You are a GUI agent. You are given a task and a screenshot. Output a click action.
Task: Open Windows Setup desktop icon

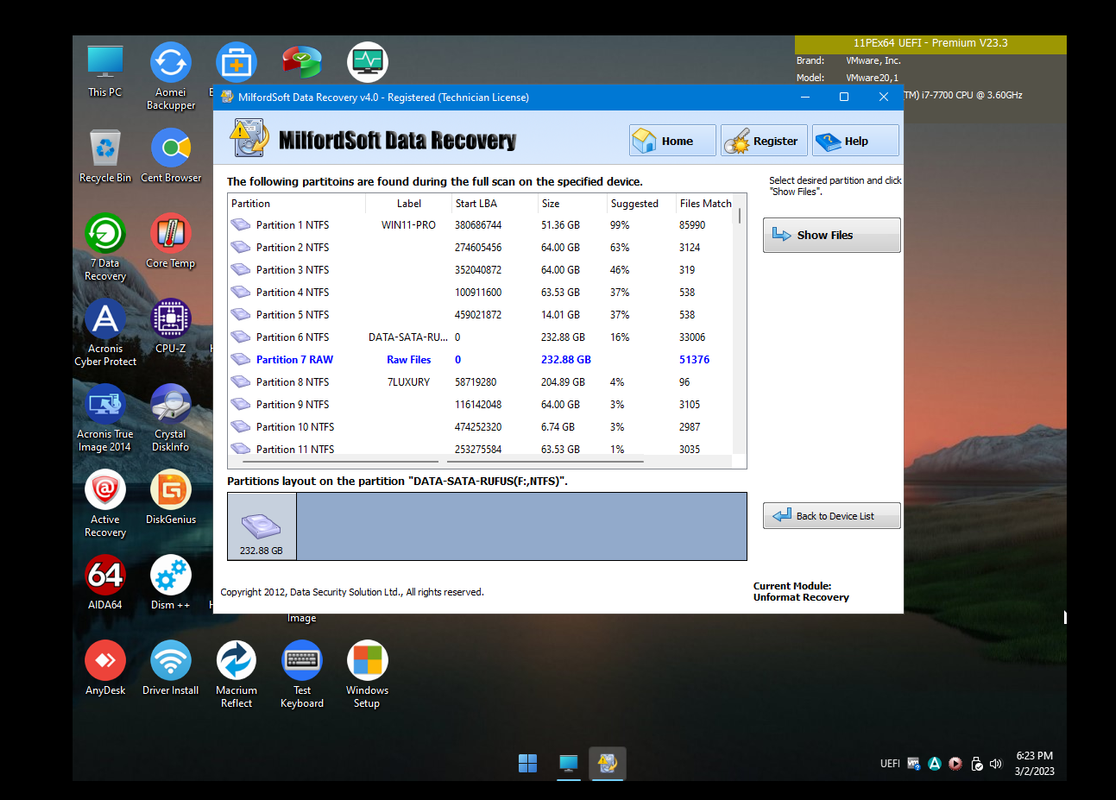coord(367,675)
